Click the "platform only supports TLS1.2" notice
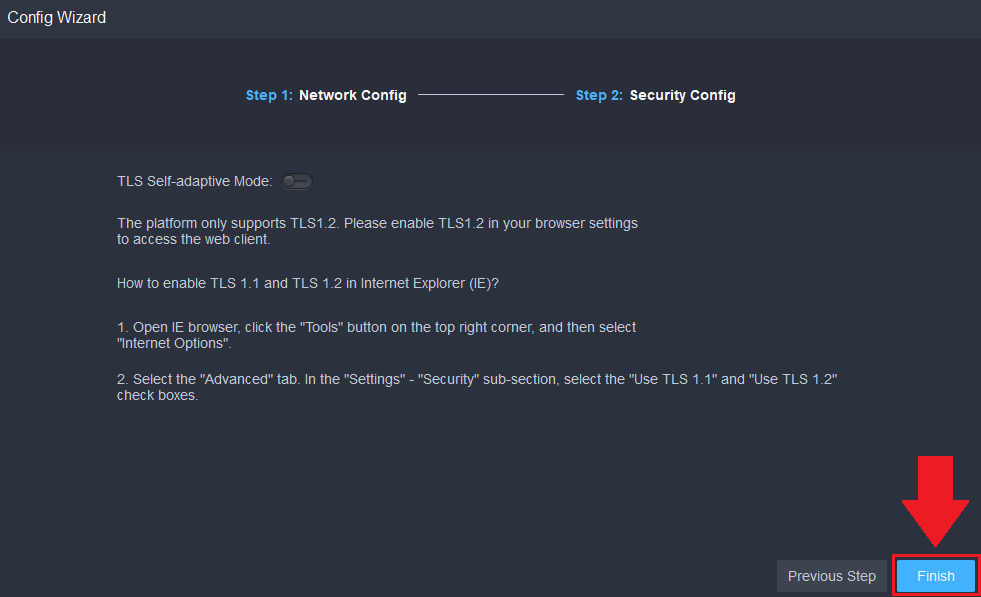Image resolution: width=981 pixels, height=597 pixels. pyautogui.click(x=377, y=223)
